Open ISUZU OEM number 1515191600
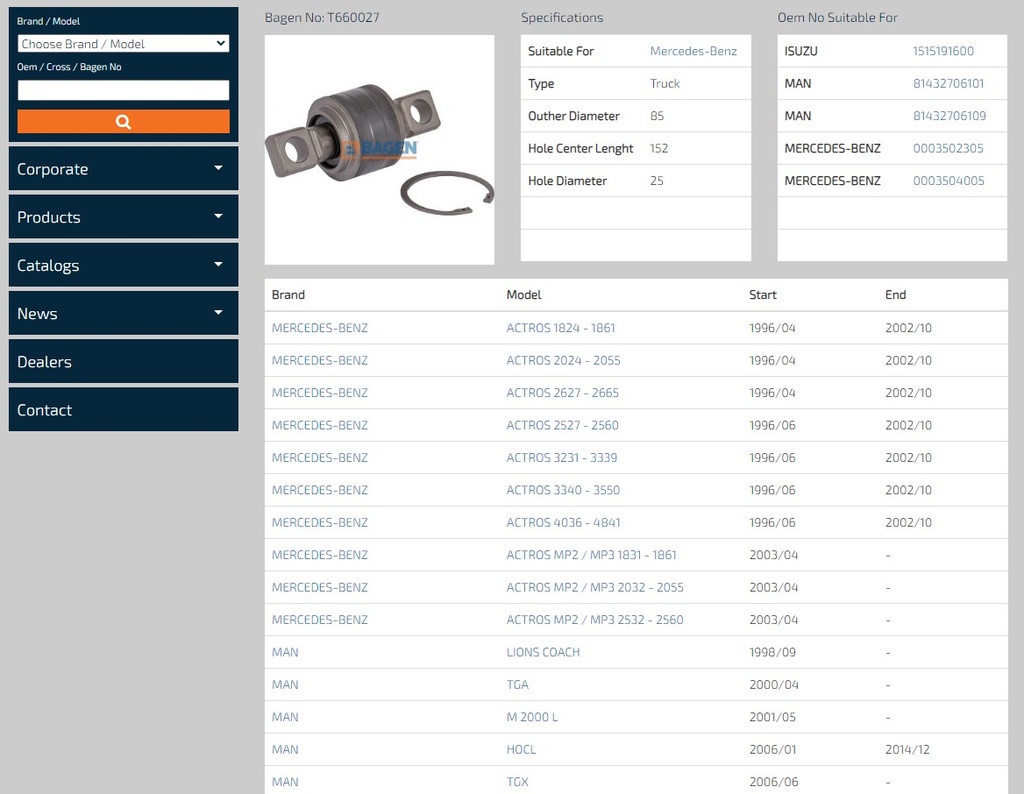The width and height of the screenshot is (1024, 794). pyautogui.click(x=943, y=51)
